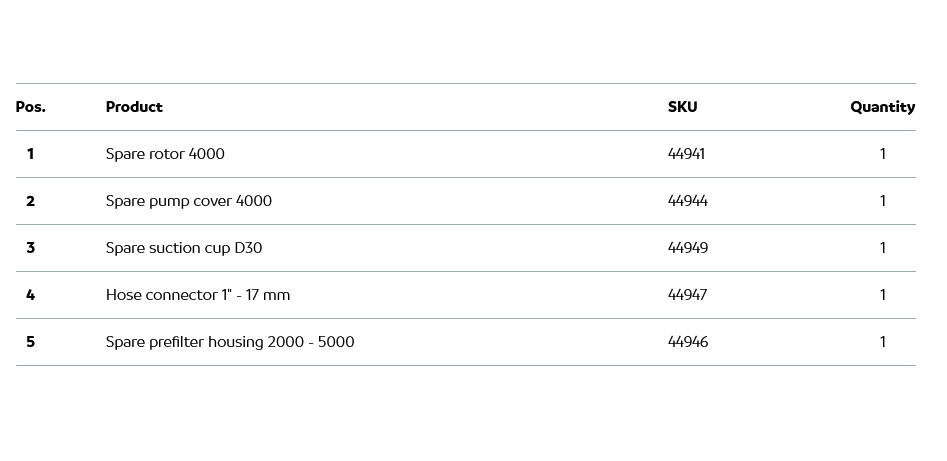947x461 pixels.
Task: Select SKU 44949
Action: click(x=687, y=248)
